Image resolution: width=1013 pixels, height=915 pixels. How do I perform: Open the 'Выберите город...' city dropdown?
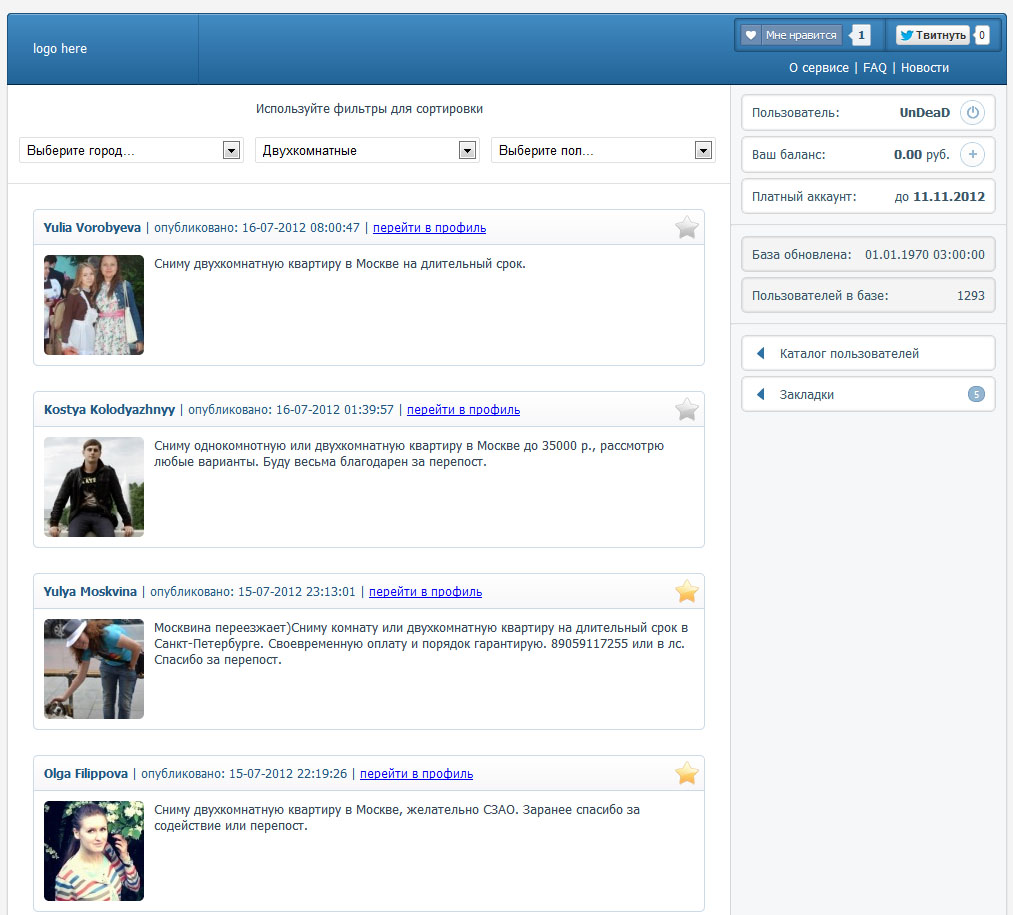130,150
